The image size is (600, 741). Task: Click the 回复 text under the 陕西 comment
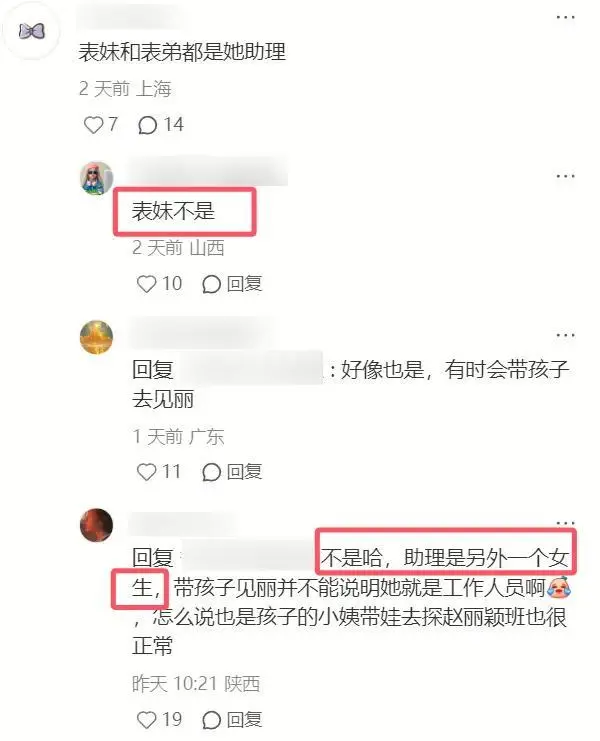tap(244, 720)
